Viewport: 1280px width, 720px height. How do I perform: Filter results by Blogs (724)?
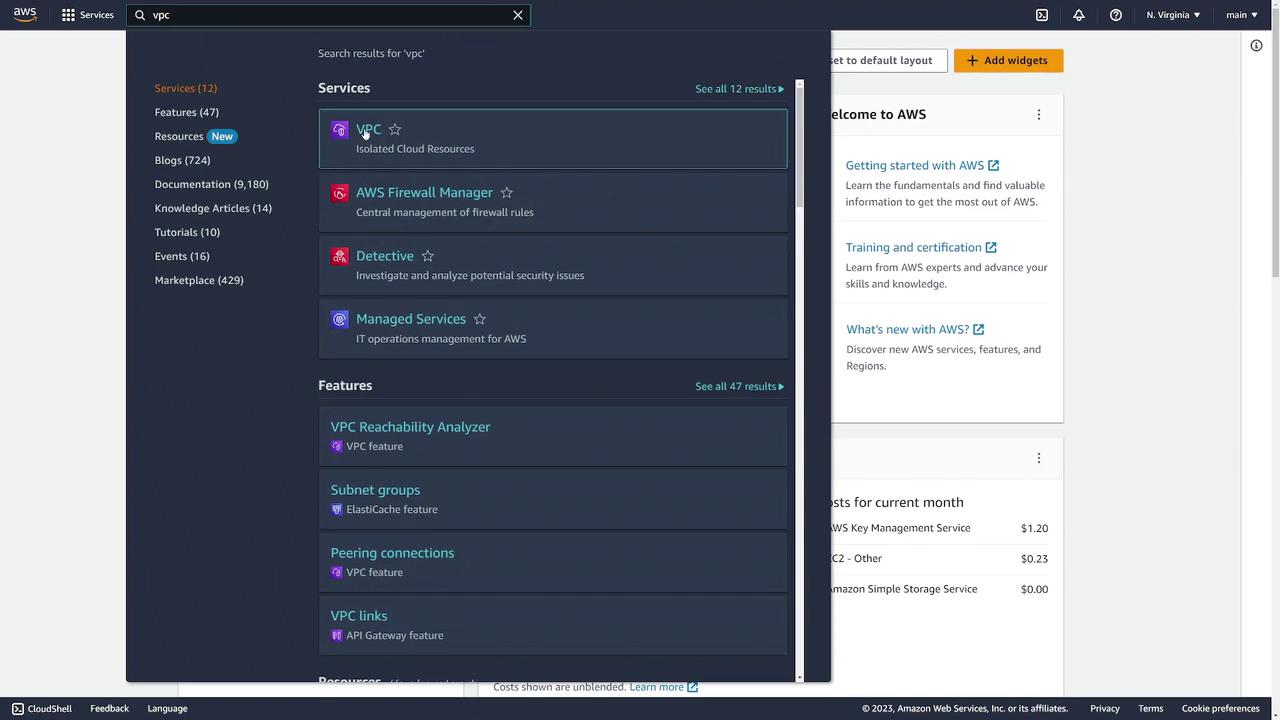tap(182, 160)
